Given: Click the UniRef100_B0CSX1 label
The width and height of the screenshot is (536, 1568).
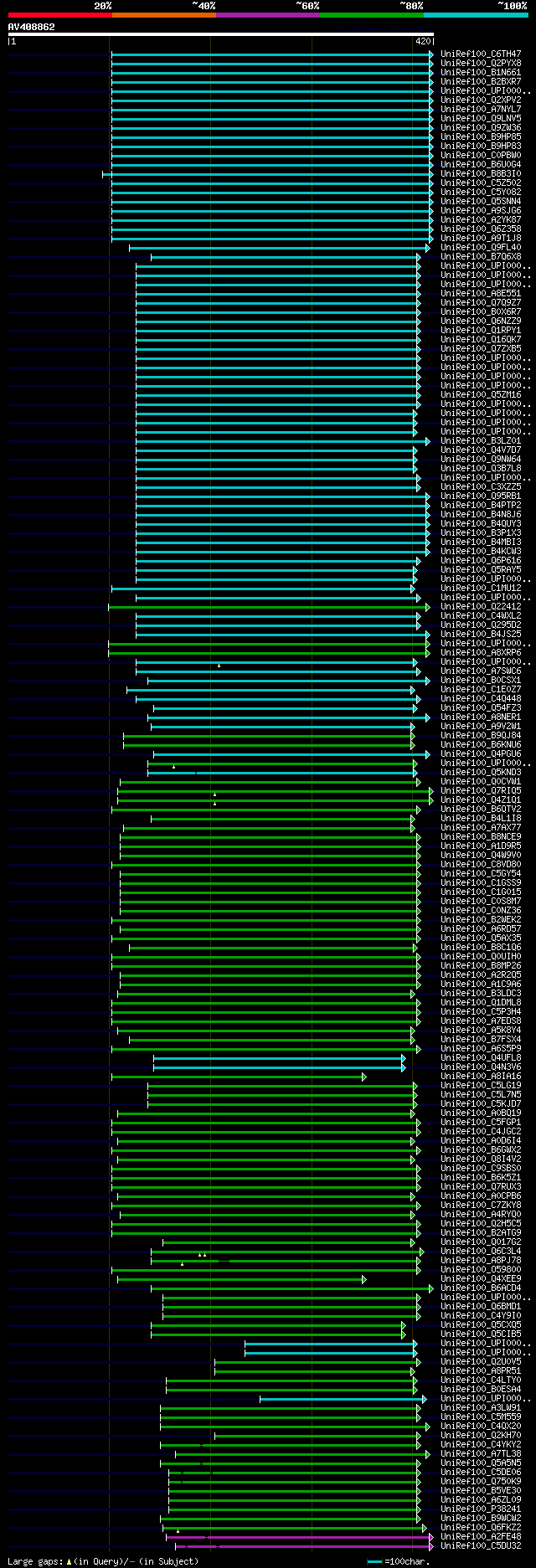Looking at the screenshot, I should pyautogui.click(x=481, y=681).
